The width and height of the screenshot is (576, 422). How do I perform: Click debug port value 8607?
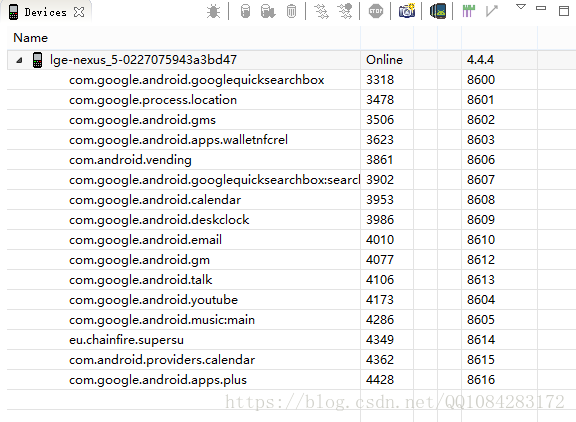pos(481,180)
